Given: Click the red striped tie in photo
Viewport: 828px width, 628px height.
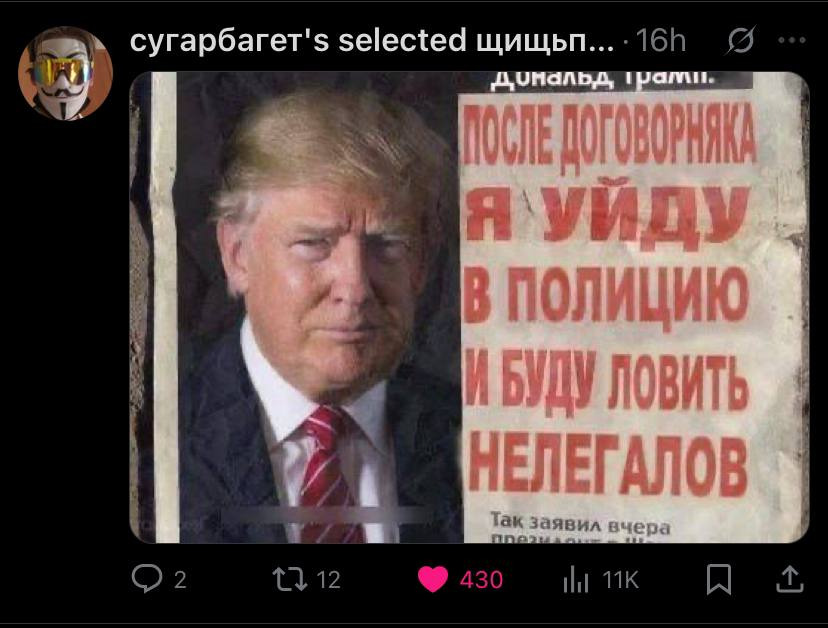Looking at the screenshot, I should point(327,475).
